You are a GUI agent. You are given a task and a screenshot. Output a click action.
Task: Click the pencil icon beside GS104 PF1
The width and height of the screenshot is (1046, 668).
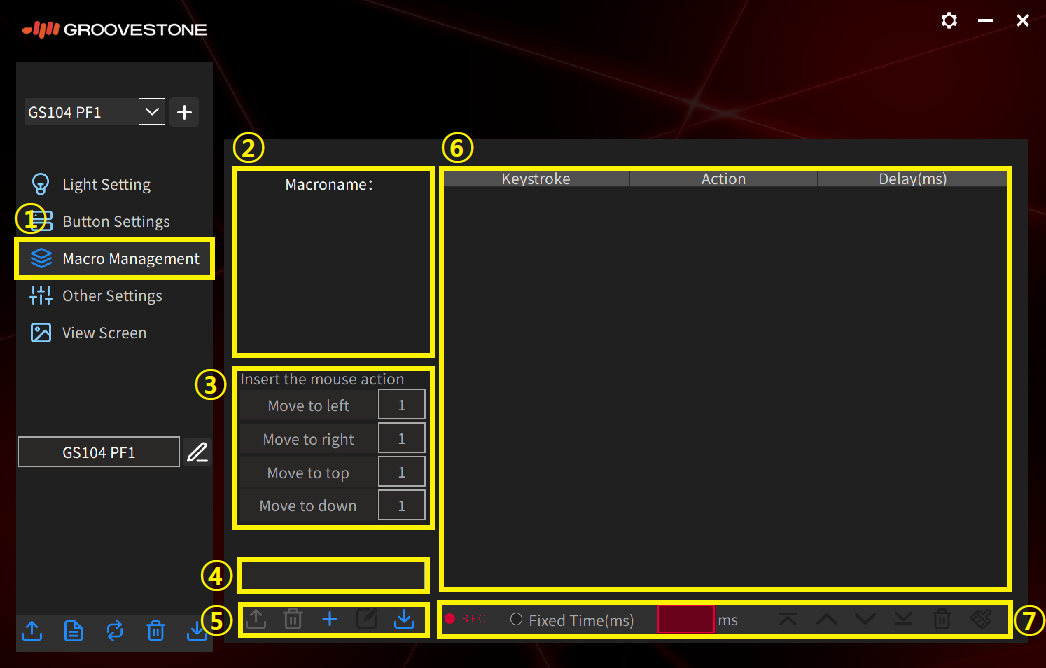(x=198, y=452)
